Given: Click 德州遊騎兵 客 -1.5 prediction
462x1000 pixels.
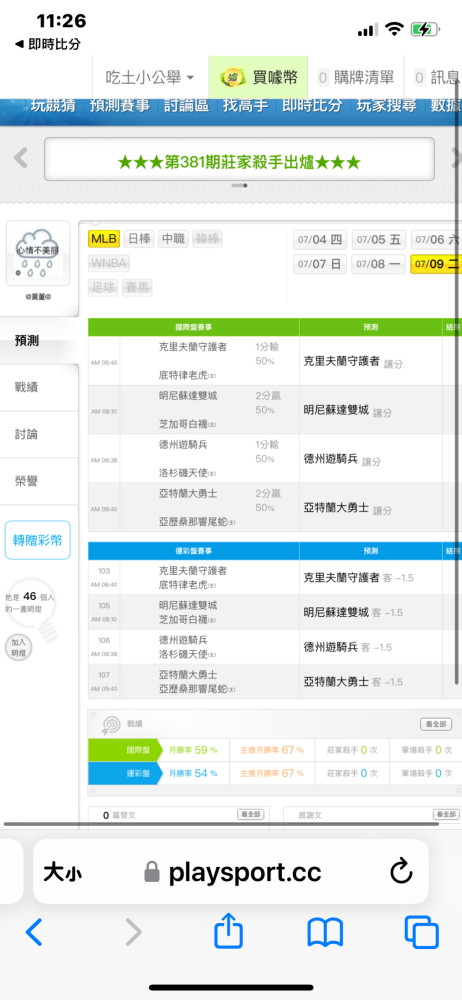Looking at the screenshot, I should (348, 647).
